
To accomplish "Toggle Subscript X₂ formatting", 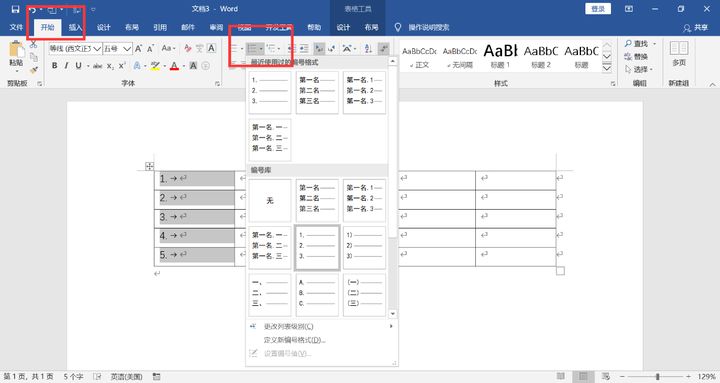I will click(110, 66).
